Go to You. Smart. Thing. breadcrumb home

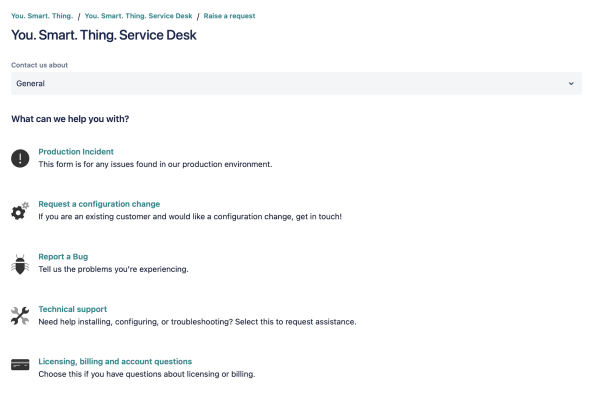tap(42, 16)
